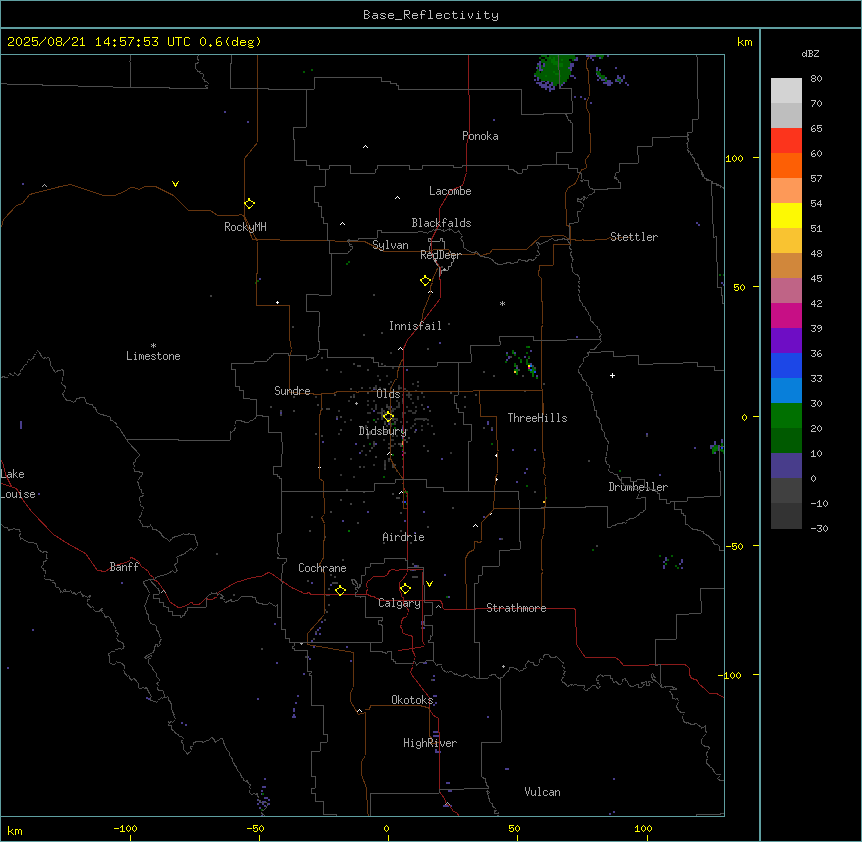Viewport: 862px width, 842px height.
Task: Click the white asterisk above Limestone label
Action: (153, 346)
